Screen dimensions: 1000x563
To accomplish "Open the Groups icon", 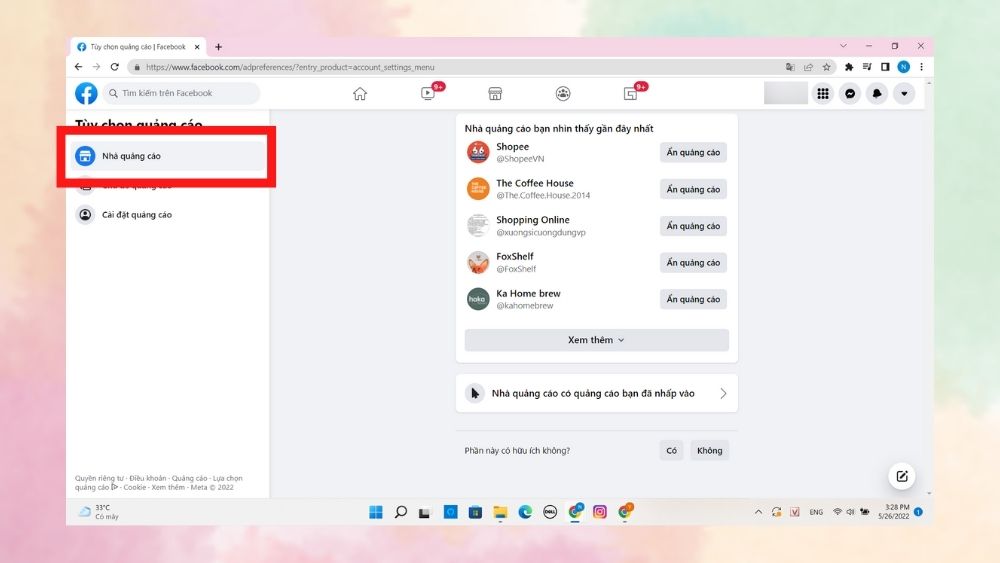I will click(x=563, y=93).
